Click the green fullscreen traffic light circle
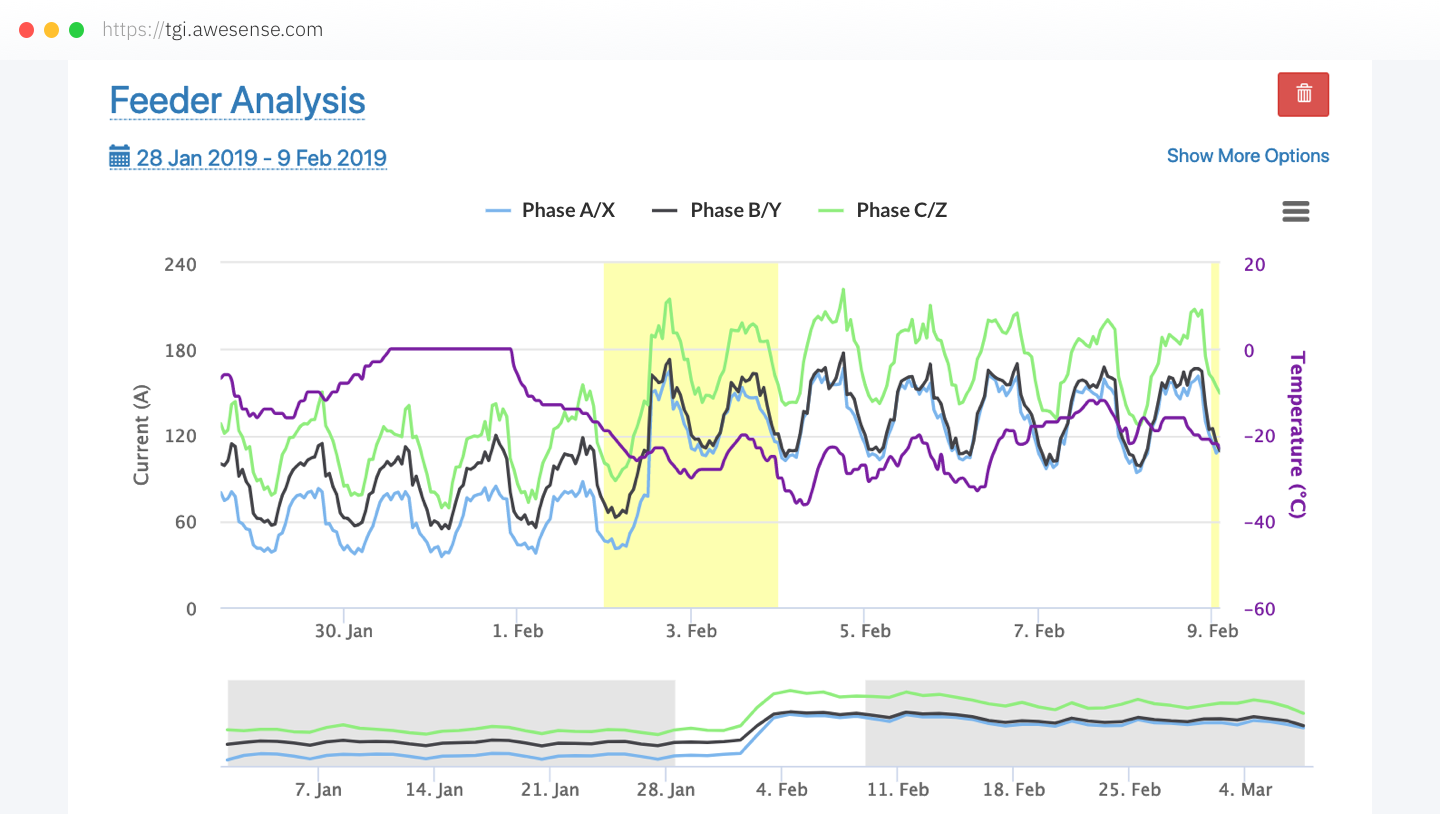Viewport: 1440px width, 814px height. (75, 29)
